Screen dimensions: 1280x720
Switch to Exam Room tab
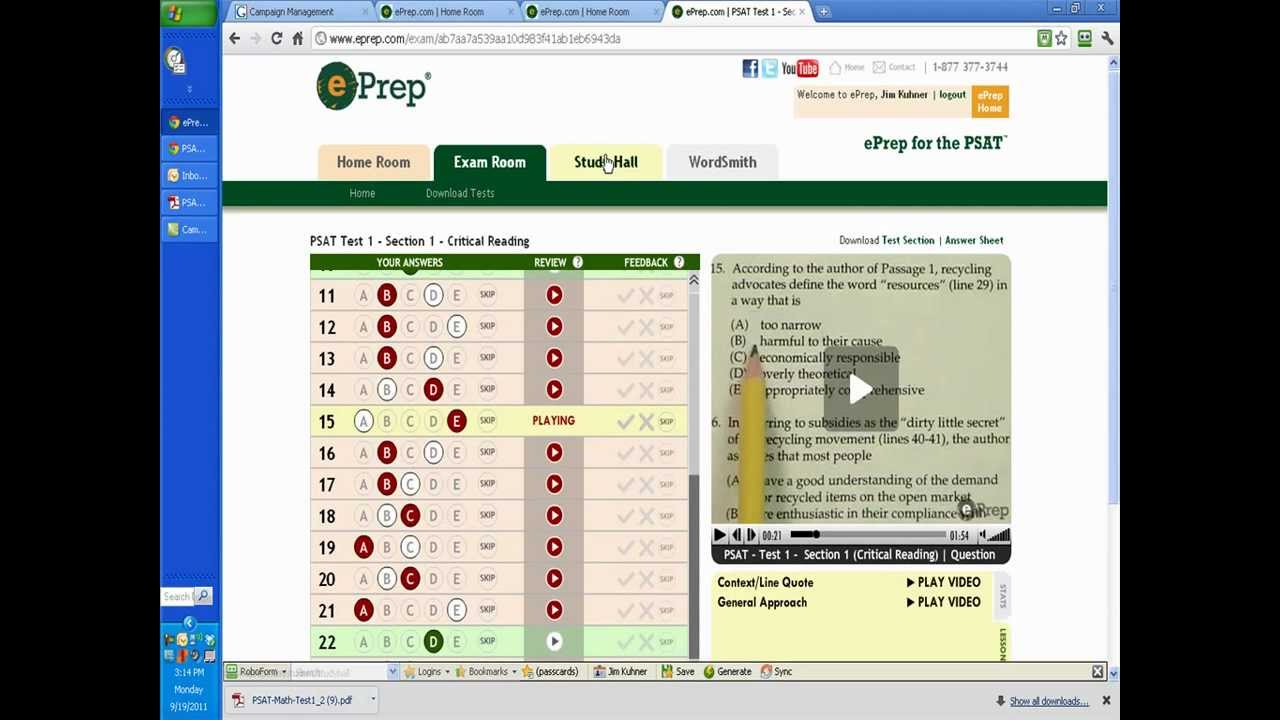point(489,162)
